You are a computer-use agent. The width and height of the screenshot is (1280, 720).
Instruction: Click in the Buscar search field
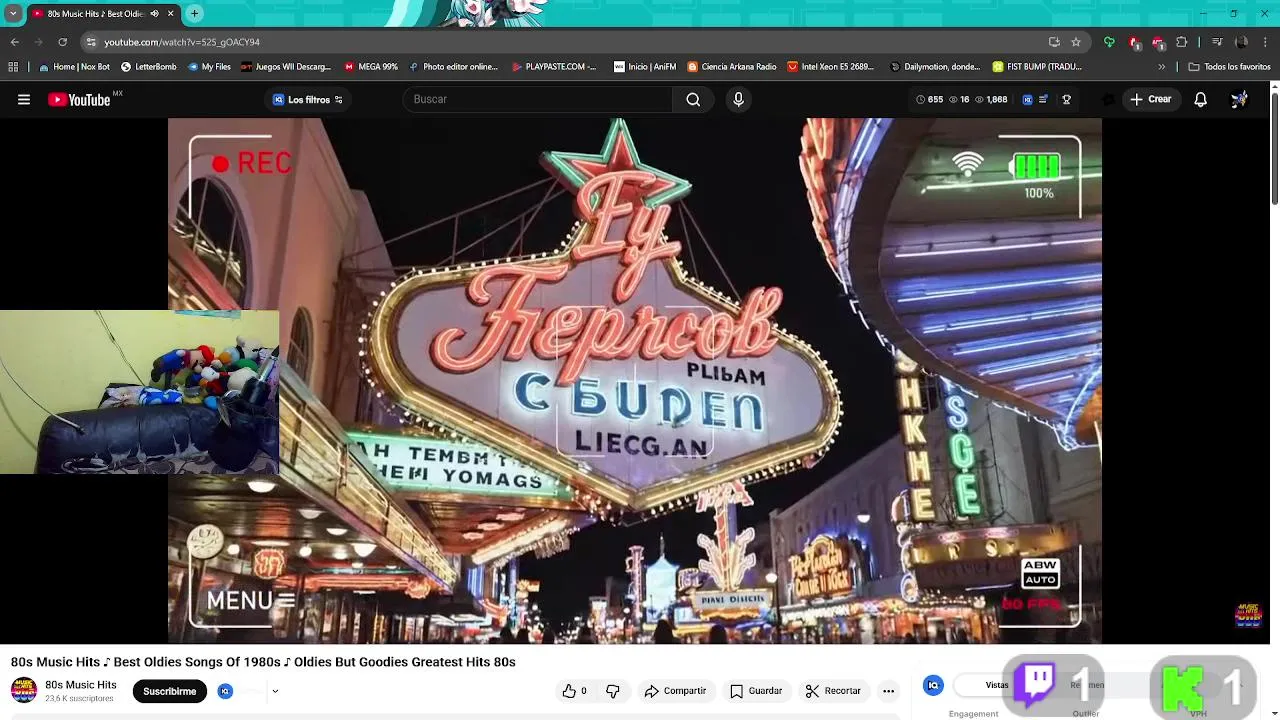540,99
